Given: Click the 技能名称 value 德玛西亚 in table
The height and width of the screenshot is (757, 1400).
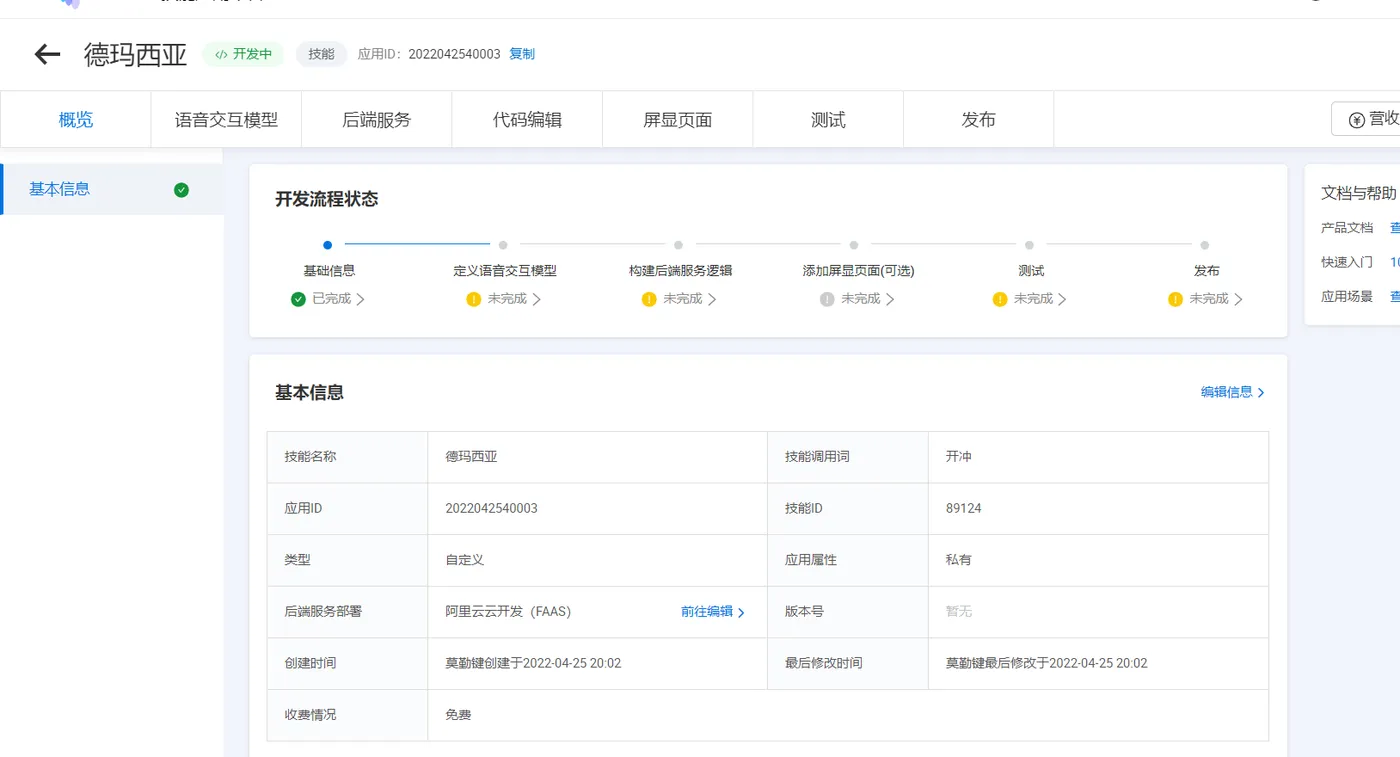Looking at the screenshot, I should click(471, 457).
